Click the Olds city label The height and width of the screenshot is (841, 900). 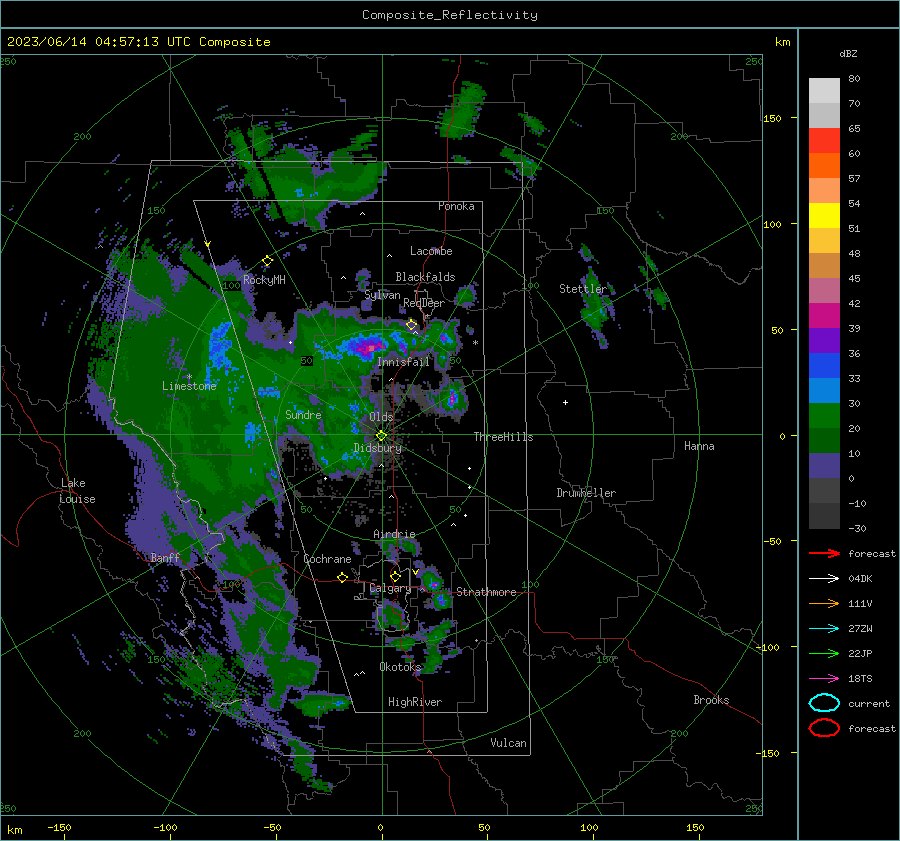381,417
